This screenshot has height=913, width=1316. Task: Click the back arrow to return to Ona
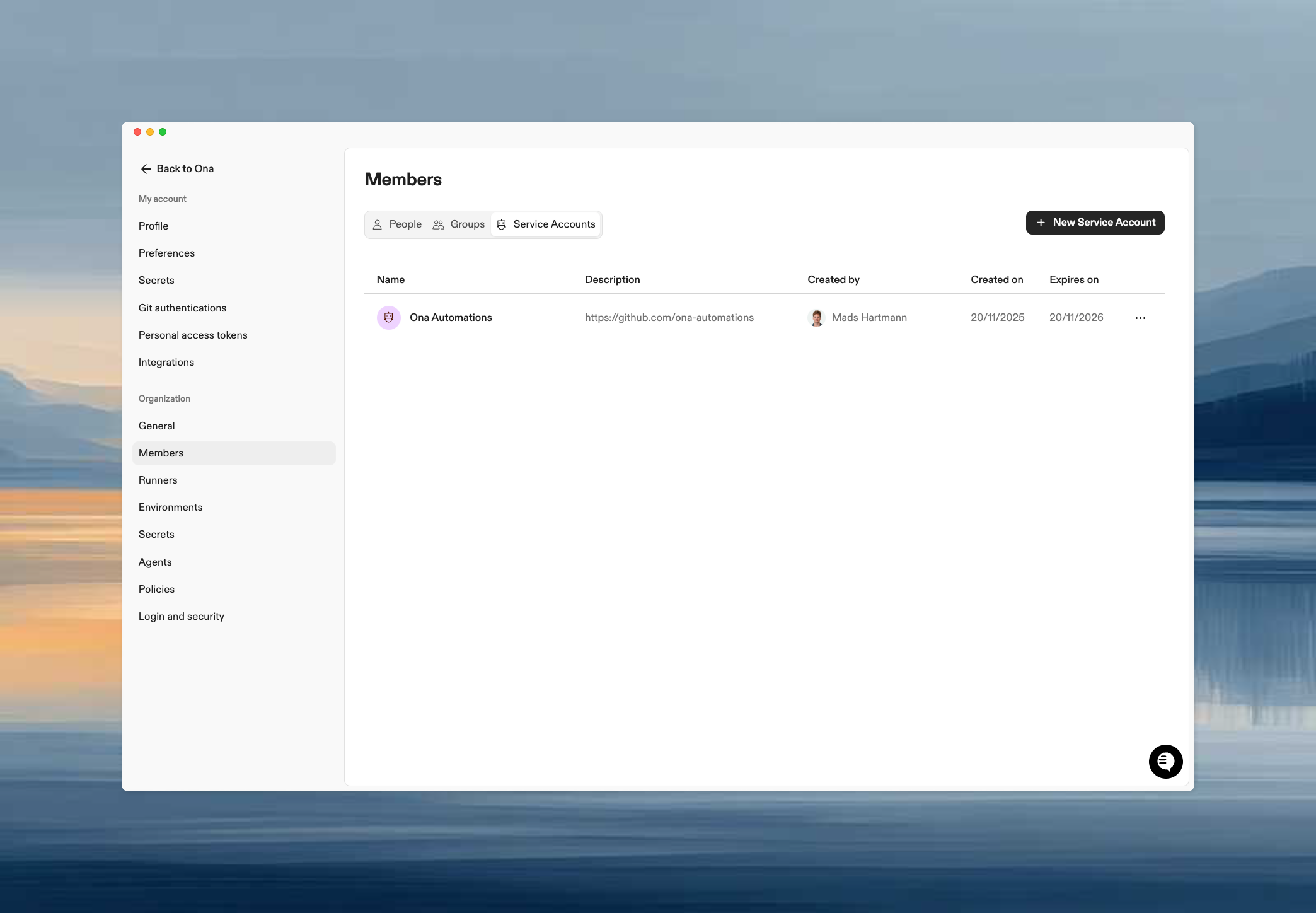coord(146,169)
